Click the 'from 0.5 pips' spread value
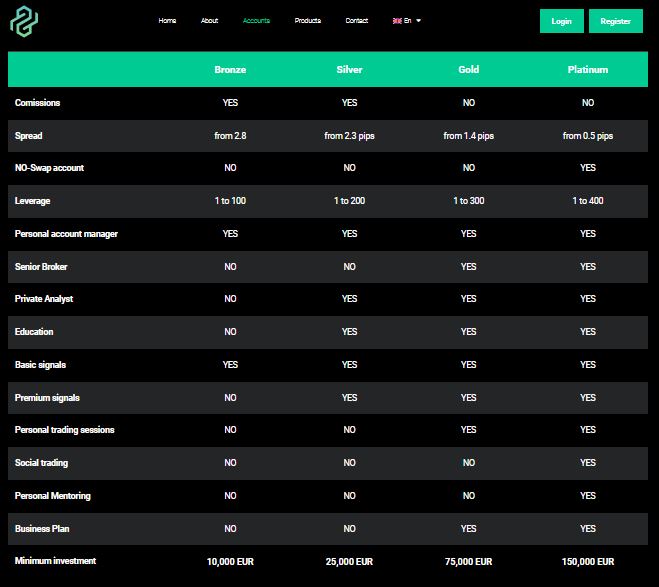659x587 pixels. [x=588, y=136]
